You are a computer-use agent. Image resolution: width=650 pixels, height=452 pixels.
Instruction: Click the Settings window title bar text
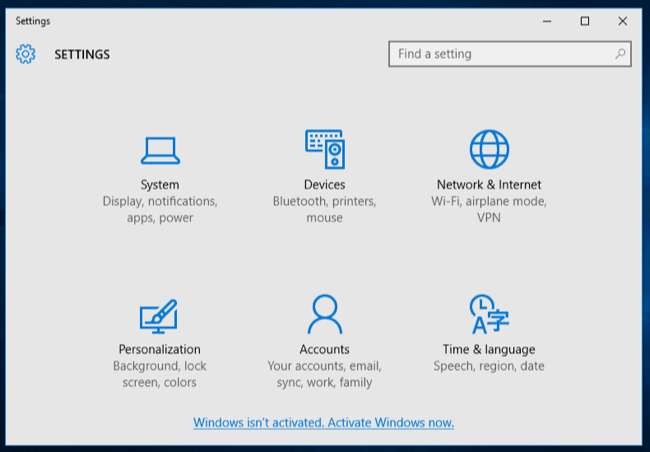[x=33, y=21]
